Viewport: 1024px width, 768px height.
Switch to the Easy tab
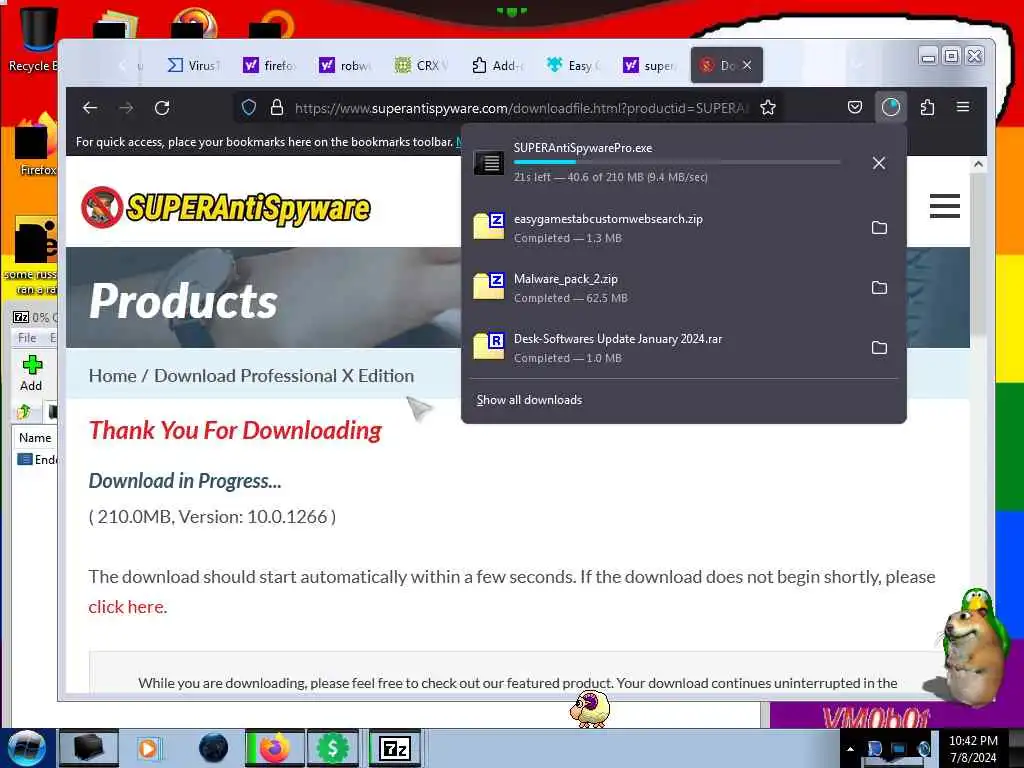coord(573,65)
